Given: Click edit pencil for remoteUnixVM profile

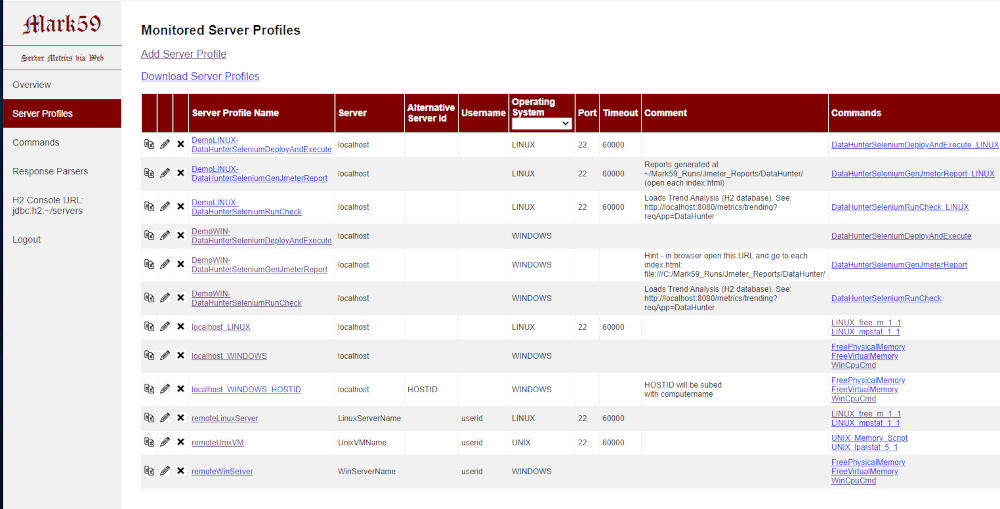Looking at the screenshot, I should [x=165, y=442].
